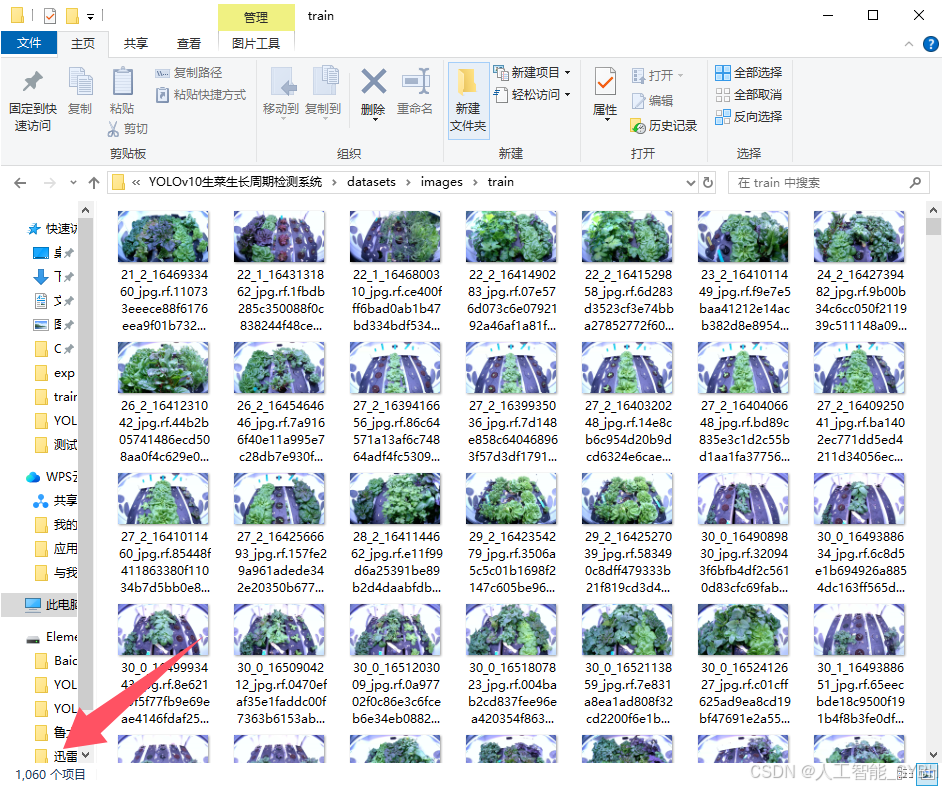This screenshot has height=787, width=943.
Task: Click Select All (全部选择)
Action: point(749,73)
